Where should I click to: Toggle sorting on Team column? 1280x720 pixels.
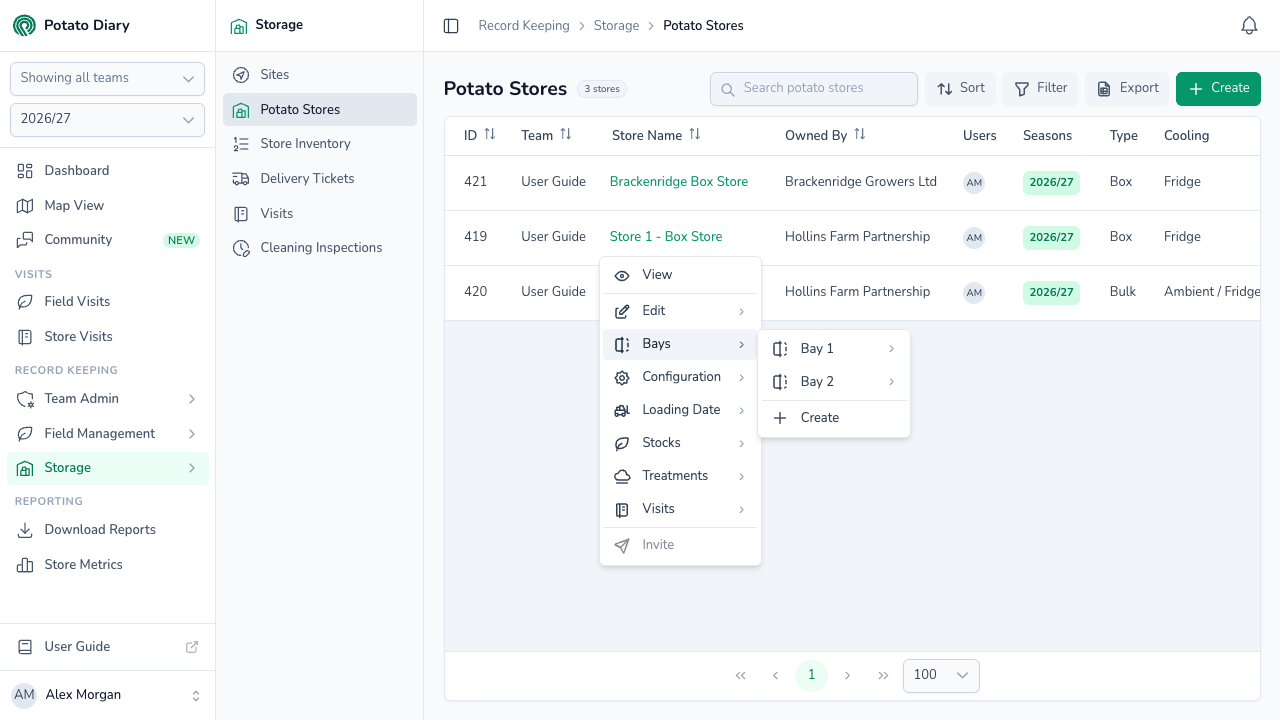[x=566, y=134]
